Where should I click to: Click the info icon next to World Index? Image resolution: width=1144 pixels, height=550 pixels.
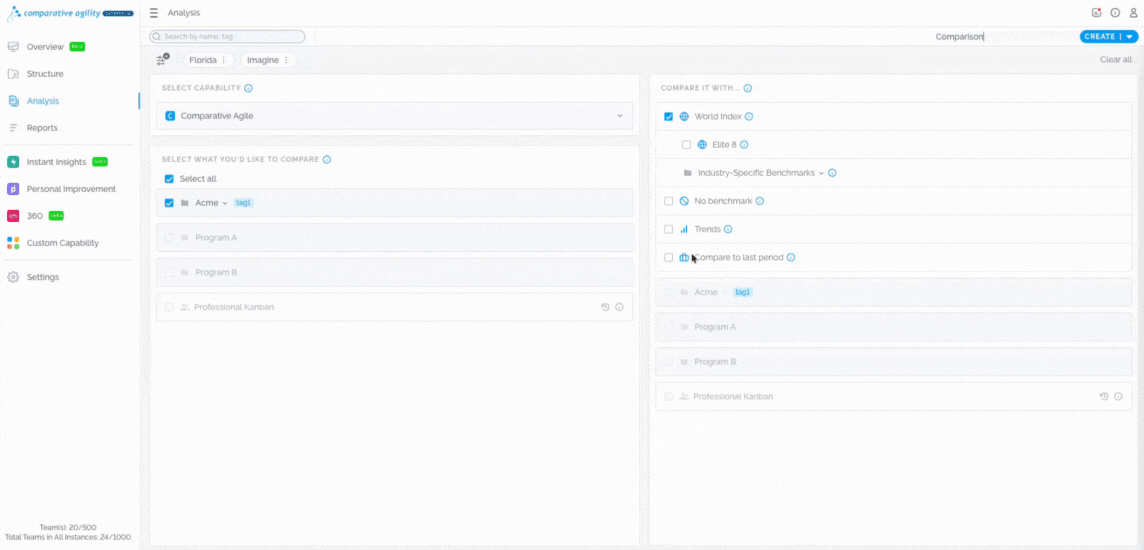click(x=749, y=117)
